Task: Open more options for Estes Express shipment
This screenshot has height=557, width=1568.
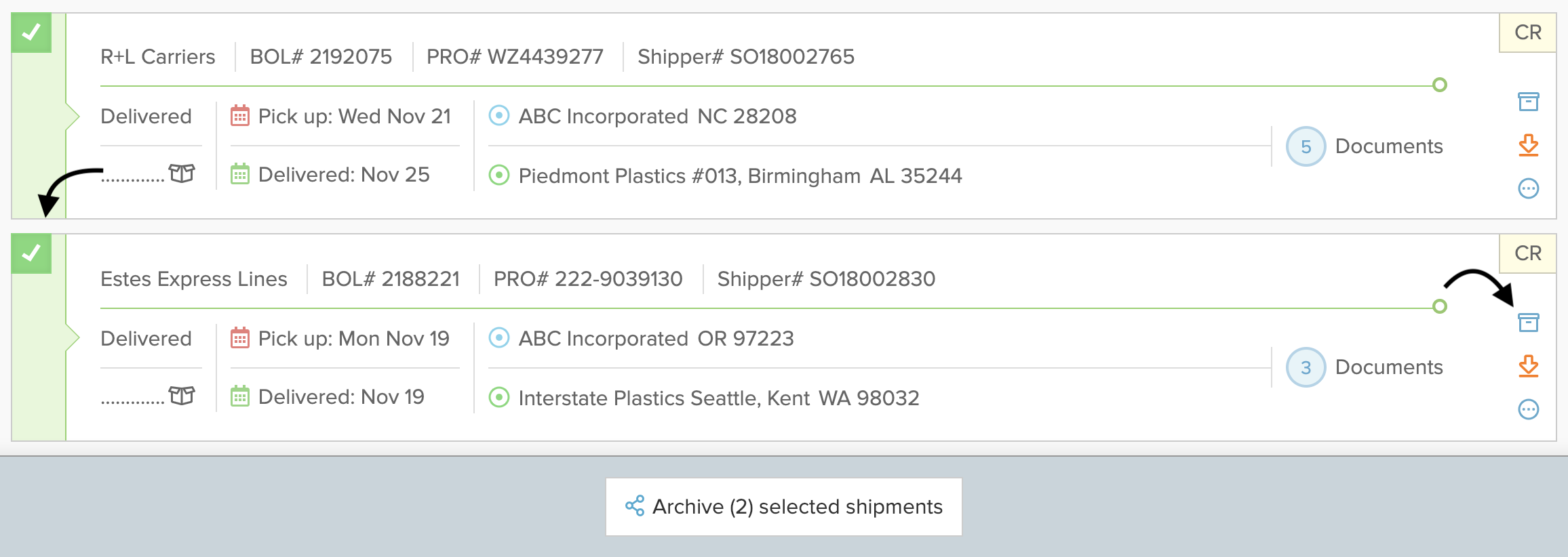Action: tap(1528, 409)
